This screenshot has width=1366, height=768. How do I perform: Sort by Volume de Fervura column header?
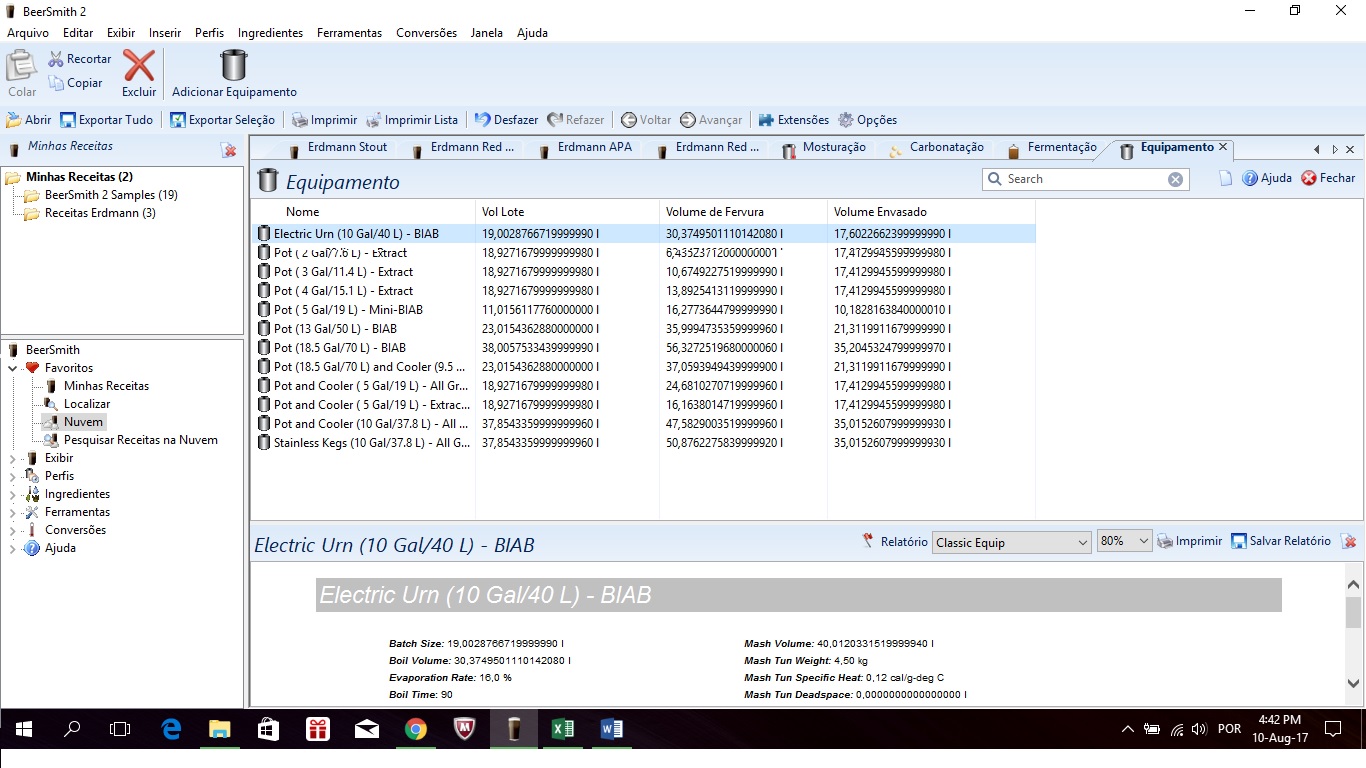click(743, 212)
